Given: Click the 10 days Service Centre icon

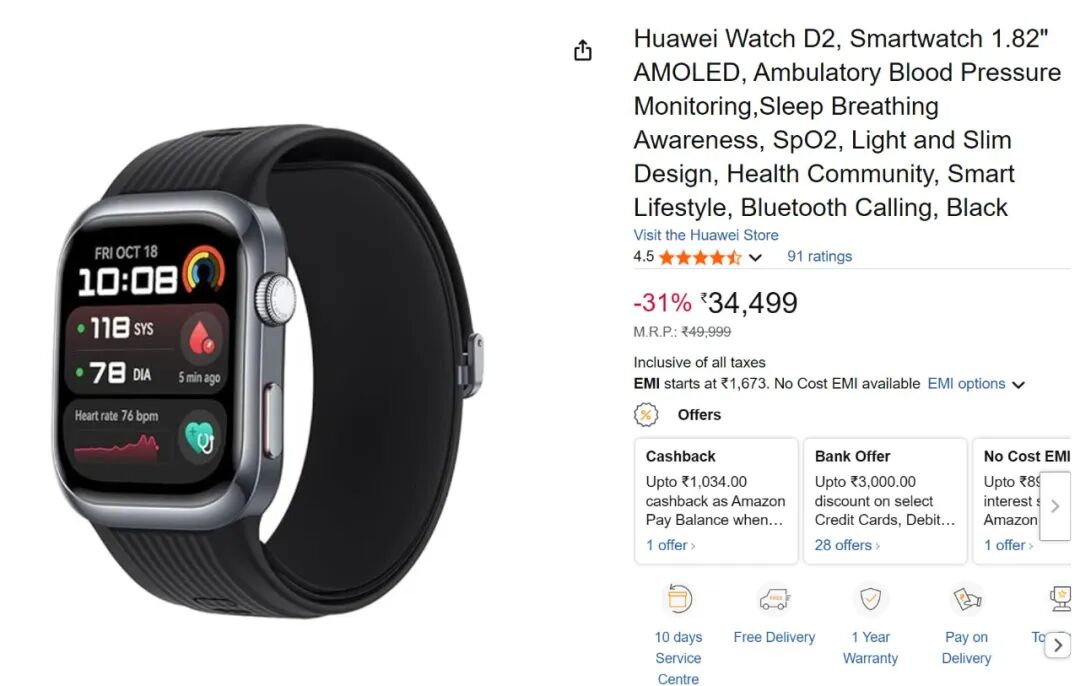Looking at the screenshot, I should tap(678, 598).
